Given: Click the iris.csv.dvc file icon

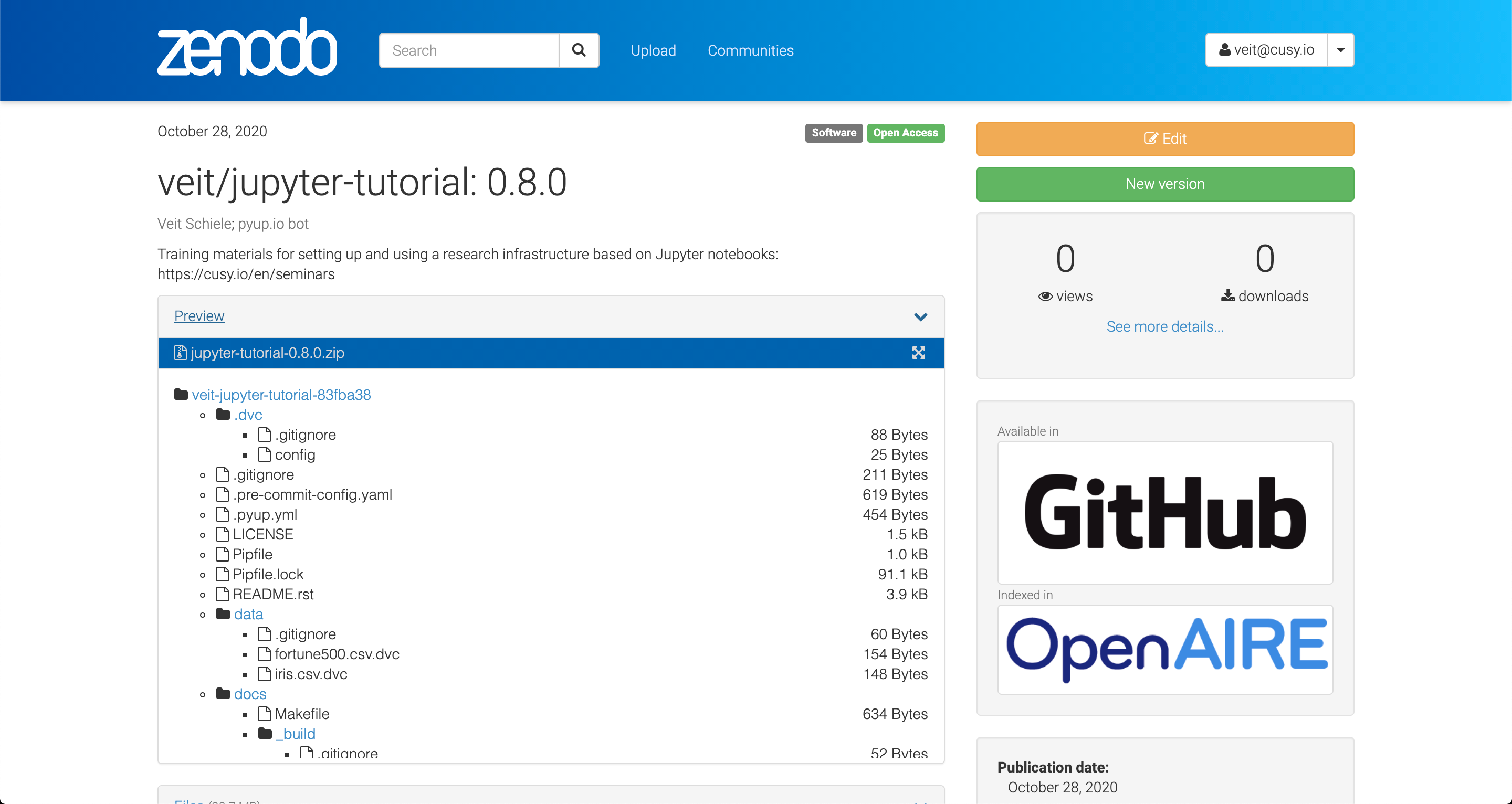Looking at the screenshot, I should [265, 674].
